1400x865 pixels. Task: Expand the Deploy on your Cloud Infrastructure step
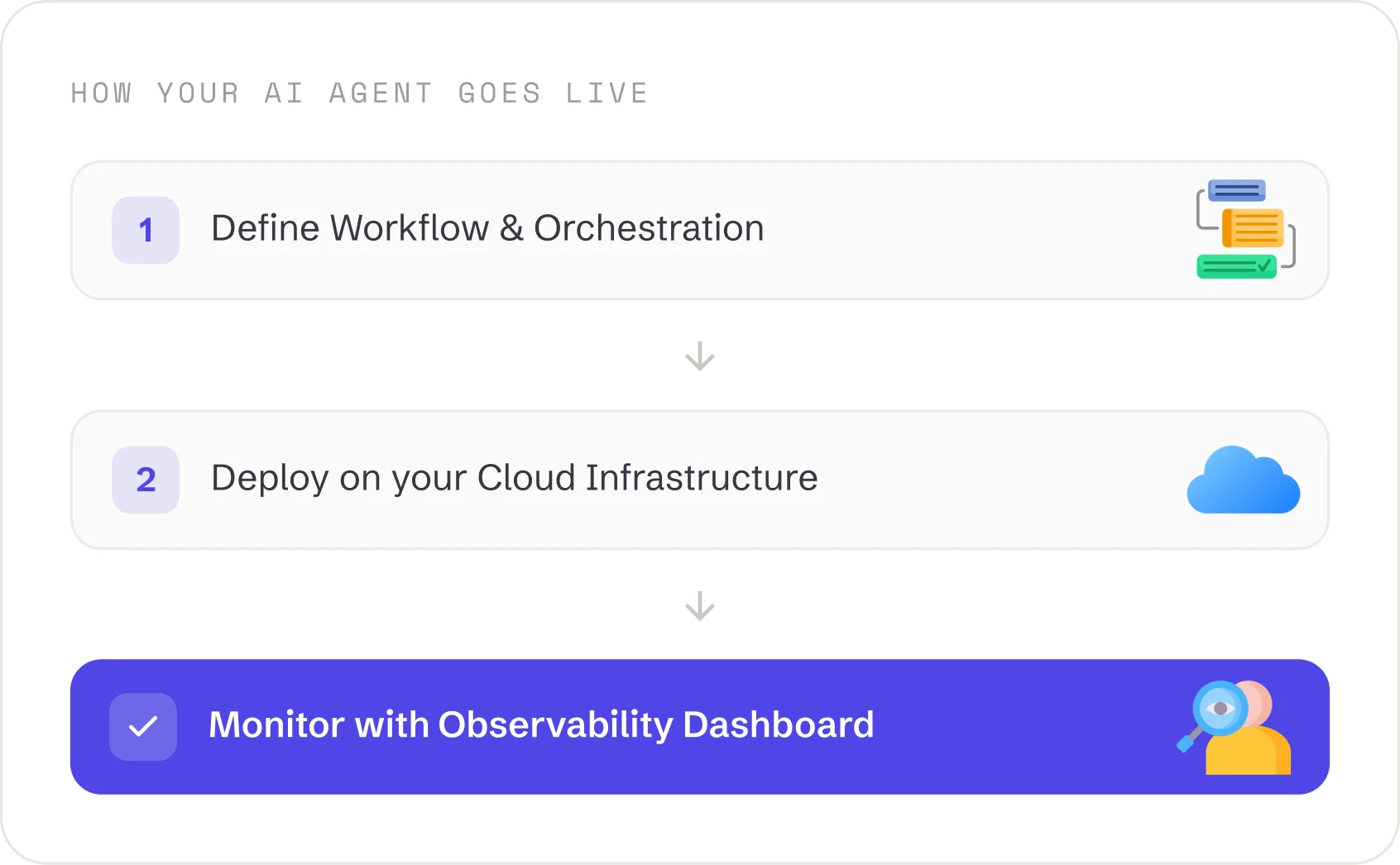pyautogui.click(x=700, y=480)
